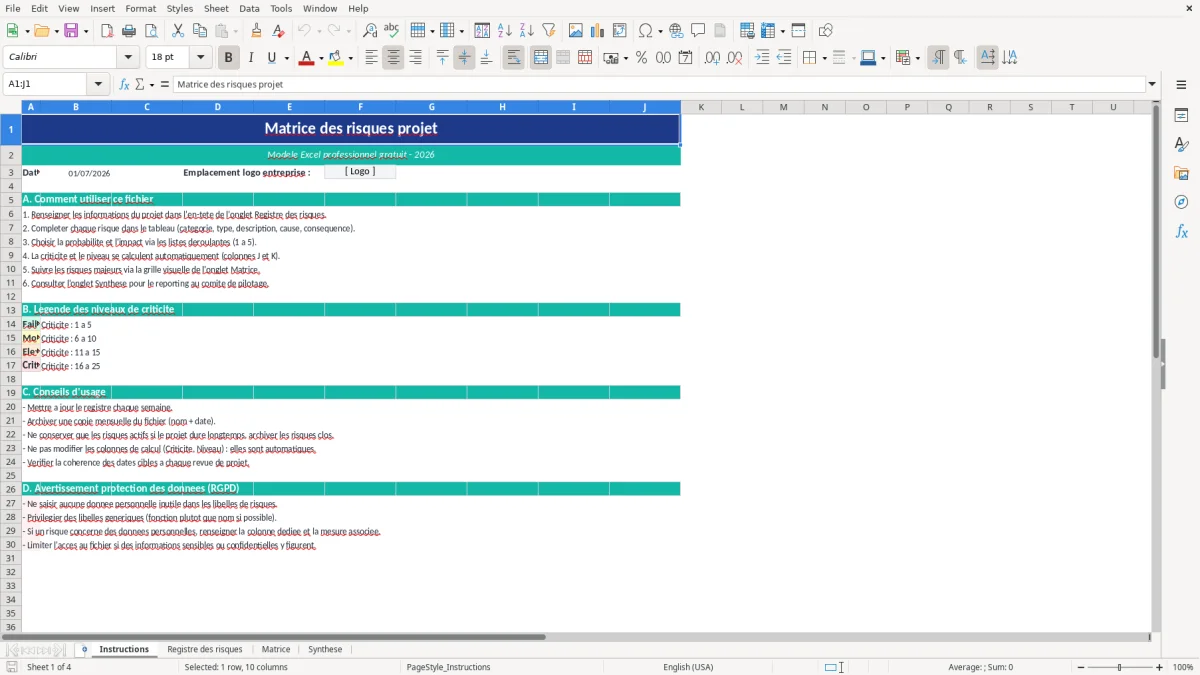Click the font color red A swatch
This screenshot has width=1200, height=675.
306,58
